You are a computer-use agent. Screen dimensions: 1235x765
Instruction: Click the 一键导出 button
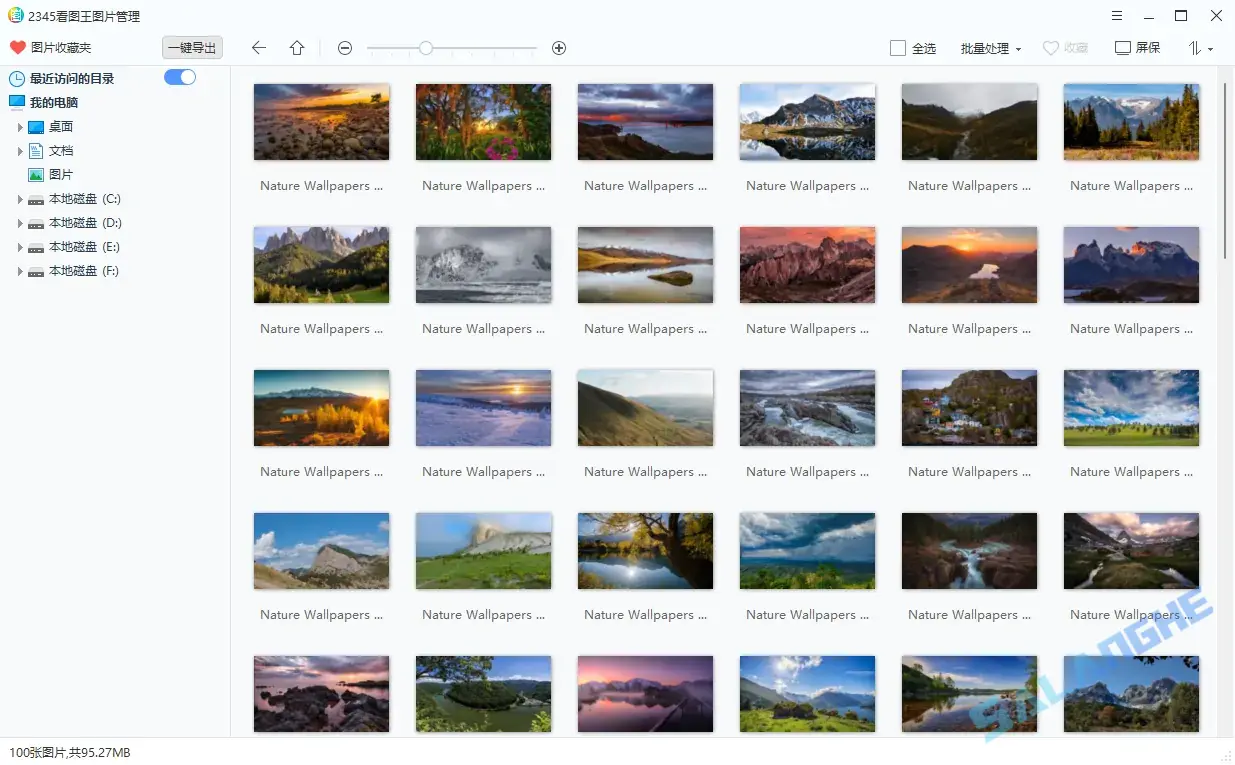[x=192, y=48]
